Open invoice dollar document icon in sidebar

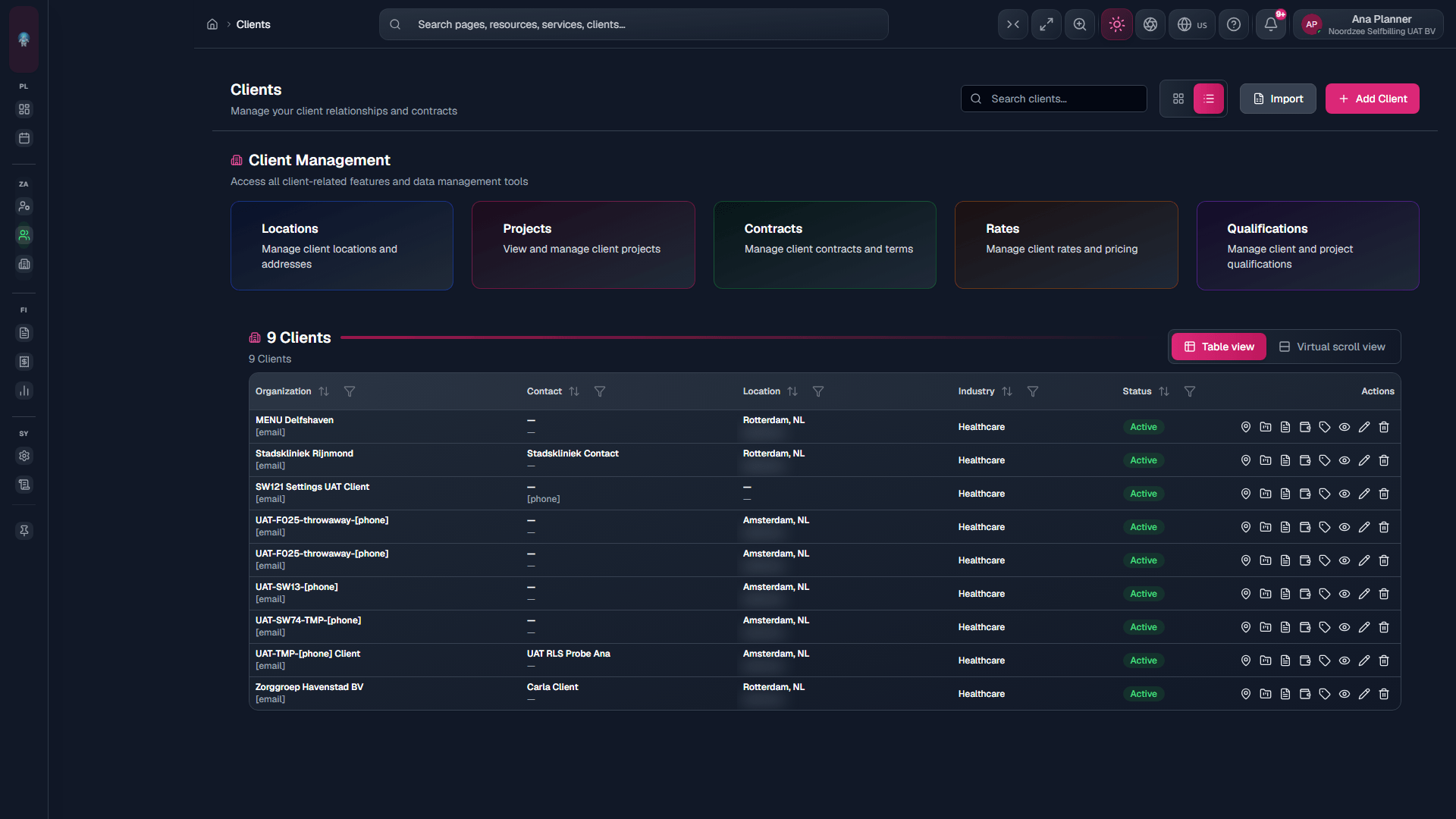24,362
